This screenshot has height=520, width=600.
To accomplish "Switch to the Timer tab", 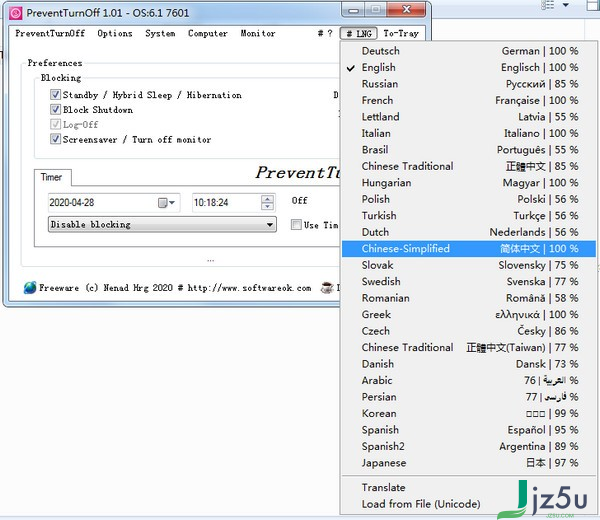I will click(52, 177).
